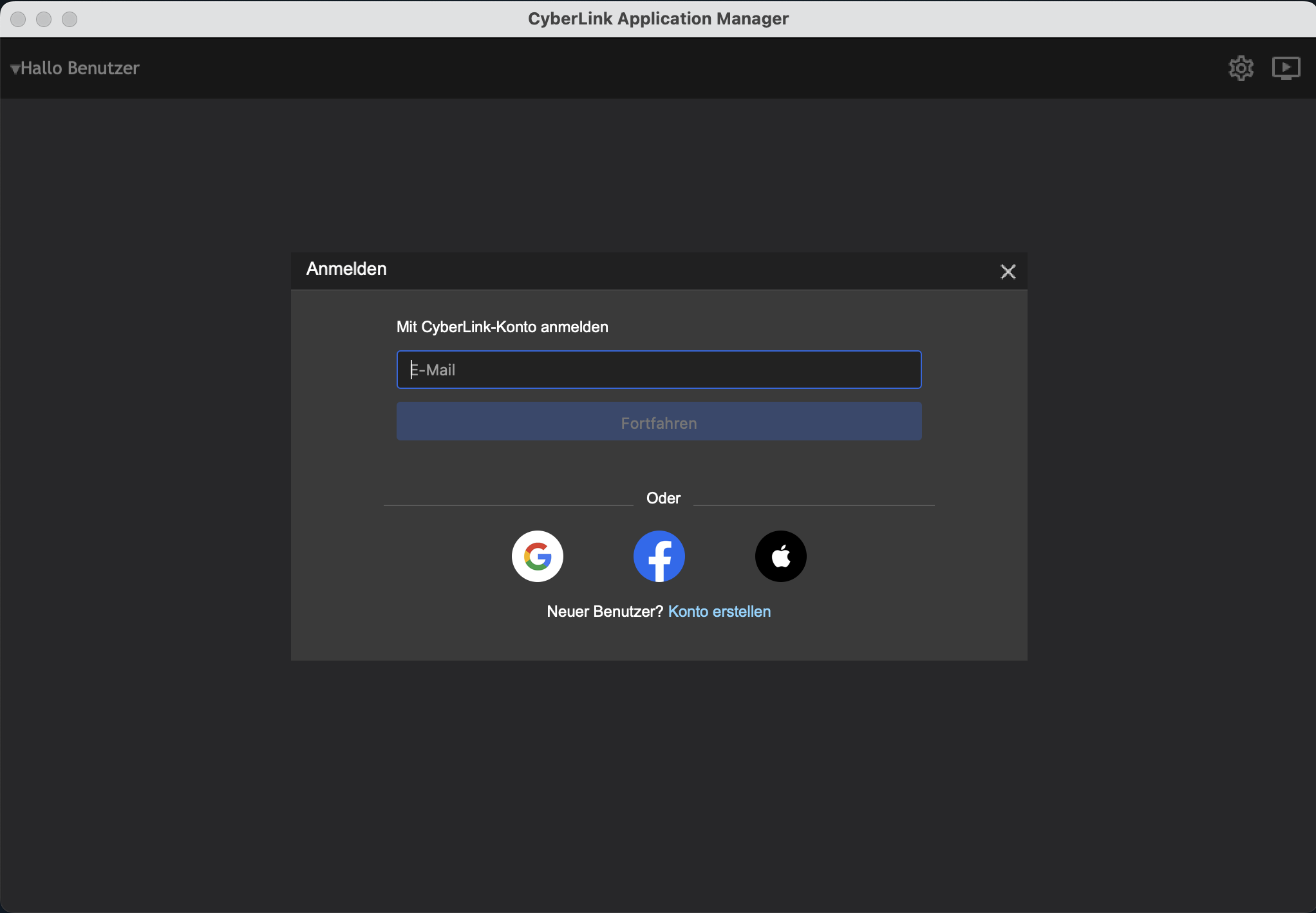Image resolution: width=1316 pixels, height=913 pixels.
Task: Sign in with the Google icon
Action: (537, 556)
